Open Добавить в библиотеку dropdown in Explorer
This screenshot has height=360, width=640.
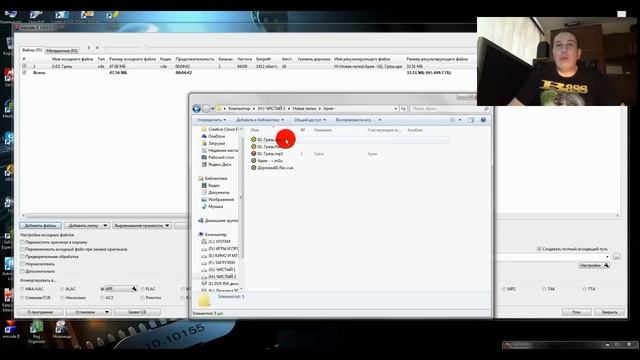pyautogui.click(x=260, y=120)
